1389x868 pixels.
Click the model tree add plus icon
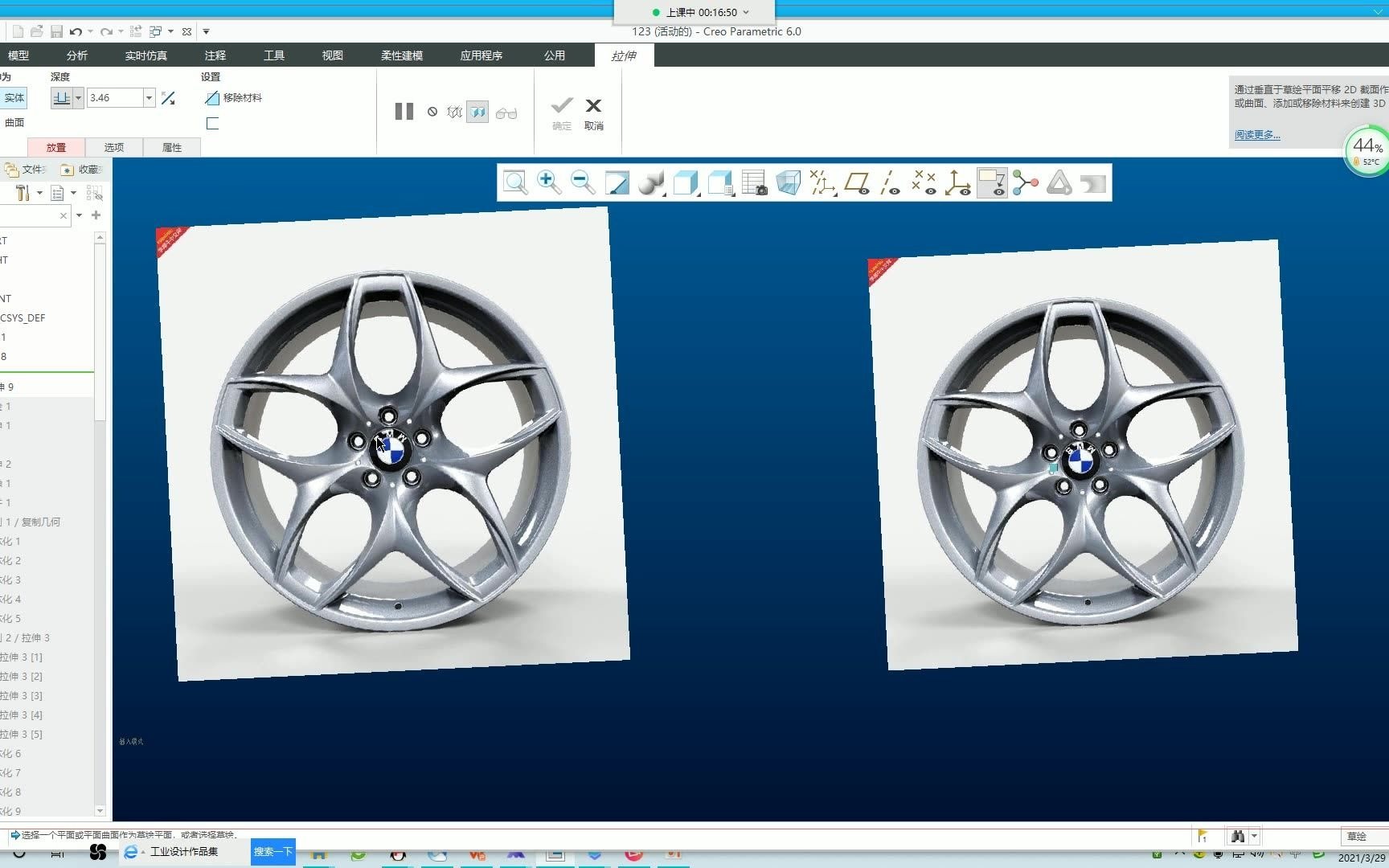[96, 215]
